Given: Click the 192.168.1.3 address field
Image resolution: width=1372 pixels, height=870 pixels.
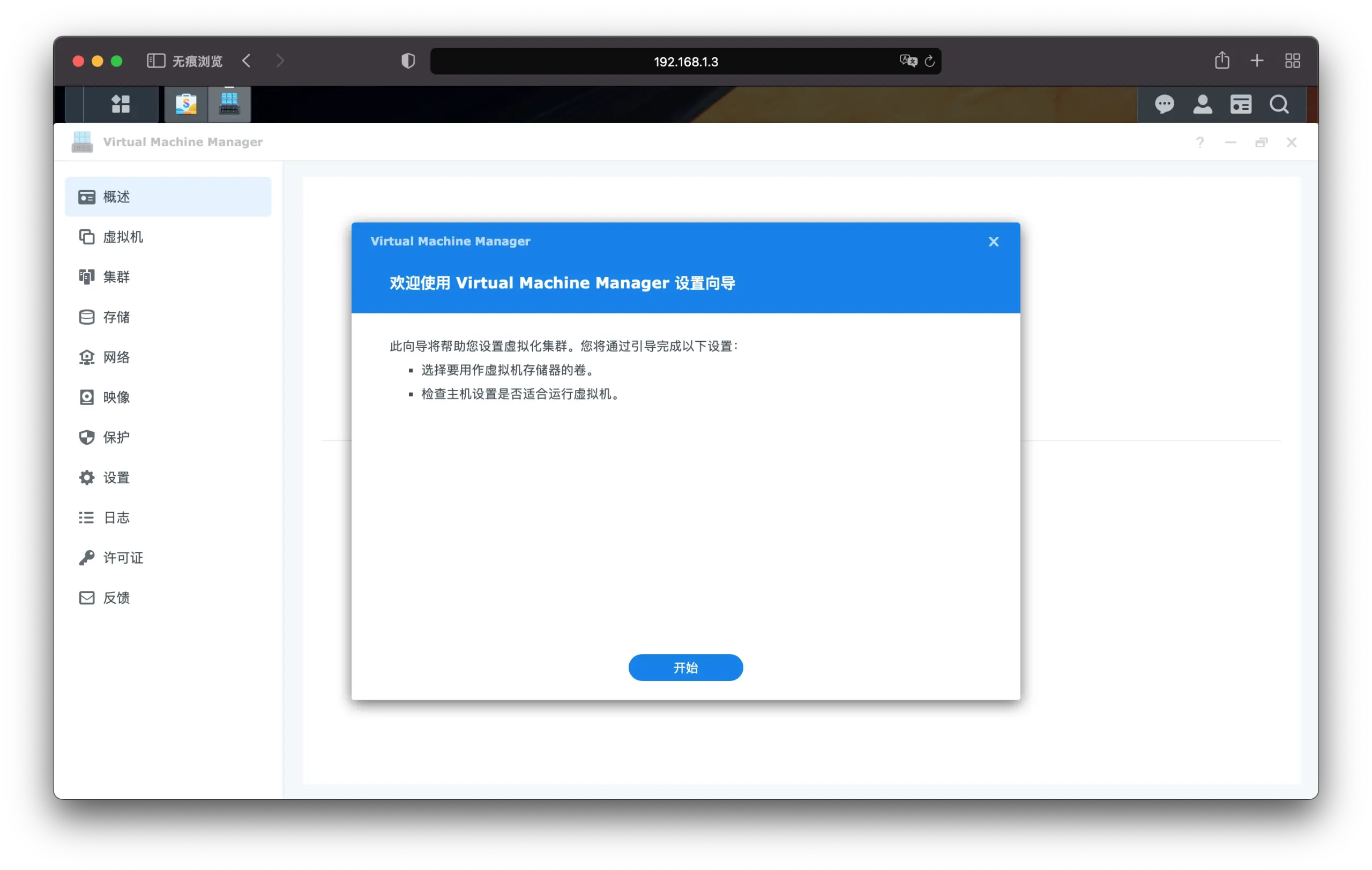Looking at the screenshot, I should click(685, 61).
